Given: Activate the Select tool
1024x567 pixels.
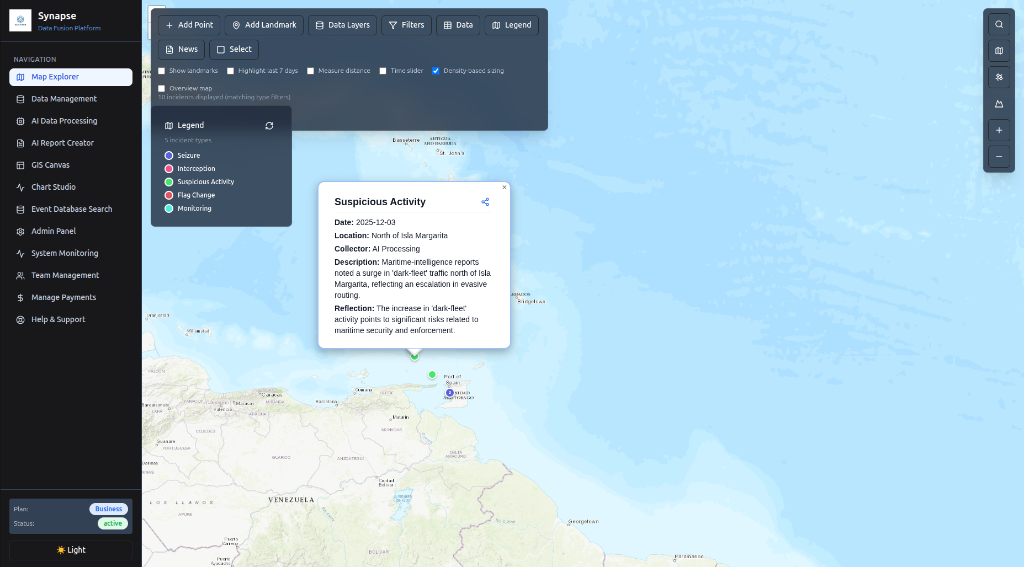Looking at the screenshot, I should click(x=234, y=50).
